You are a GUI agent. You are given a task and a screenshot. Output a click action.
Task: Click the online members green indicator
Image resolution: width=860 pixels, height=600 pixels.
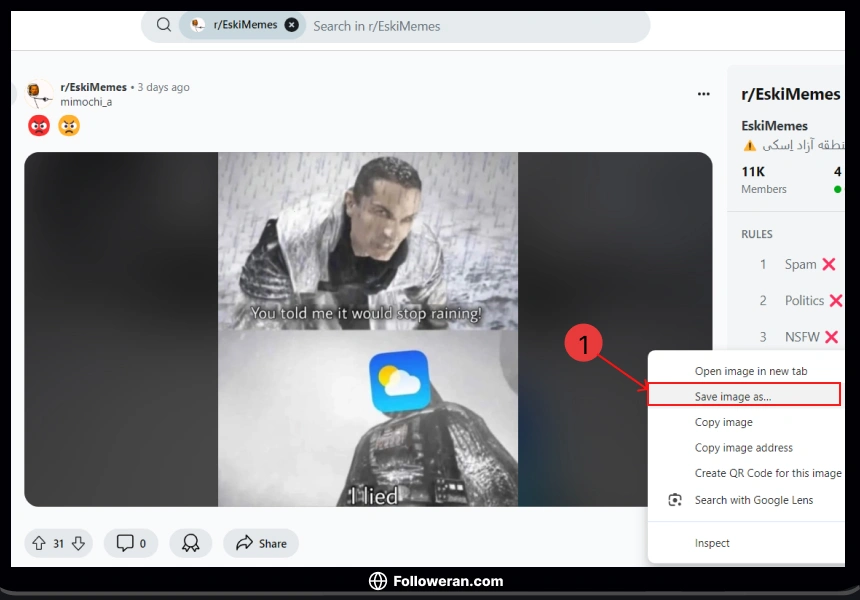[x=837, y=188]
